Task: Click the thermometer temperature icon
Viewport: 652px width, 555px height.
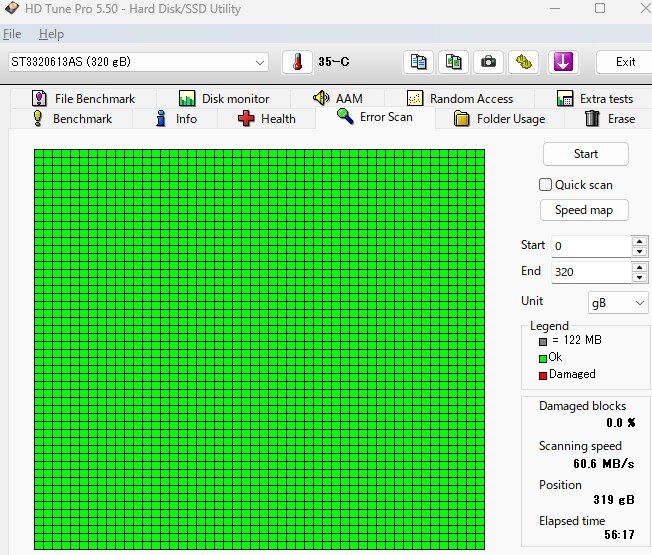Action: 297,62
